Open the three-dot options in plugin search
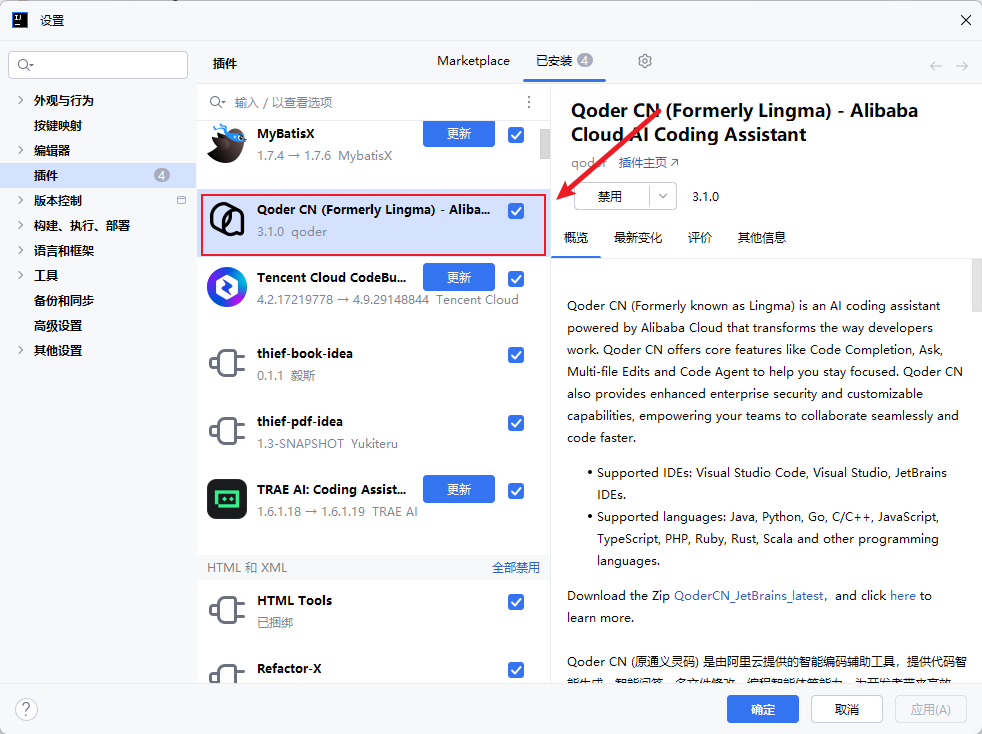Viewport: 982px width, 734px height. [x=529, y=102]
